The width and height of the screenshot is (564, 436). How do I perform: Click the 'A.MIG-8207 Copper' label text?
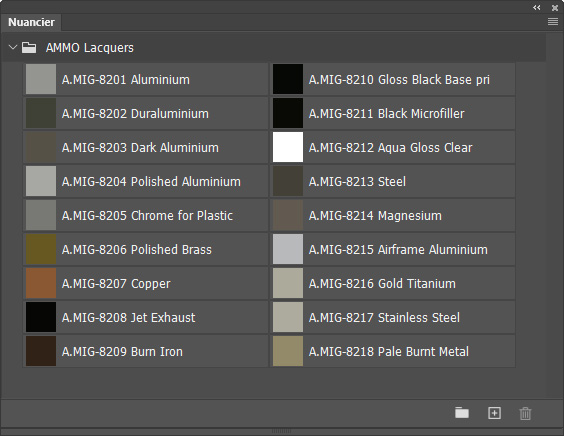pos(116,284)
